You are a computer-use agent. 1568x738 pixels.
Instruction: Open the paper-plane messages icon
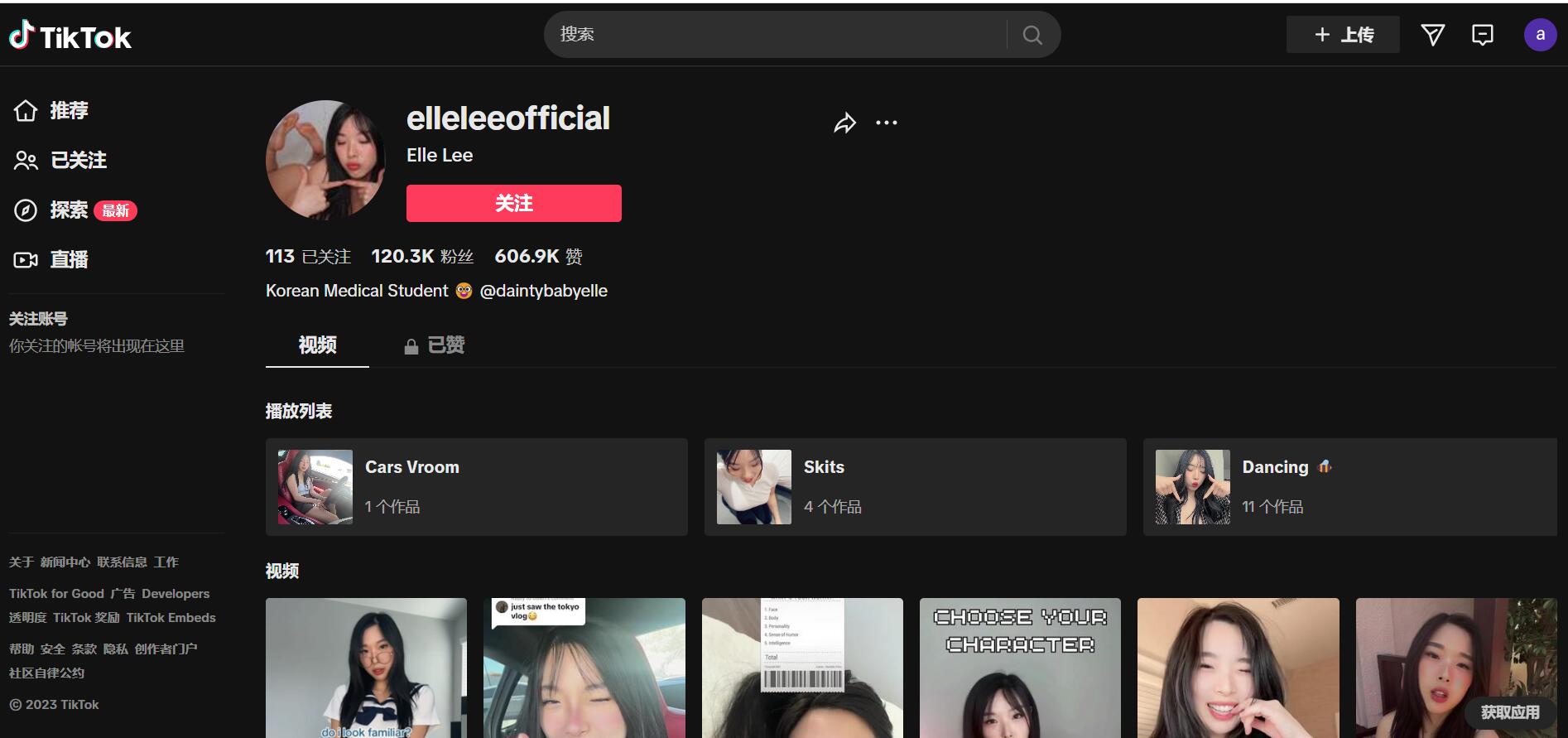pyautogui.click(x=1432, y=35)
